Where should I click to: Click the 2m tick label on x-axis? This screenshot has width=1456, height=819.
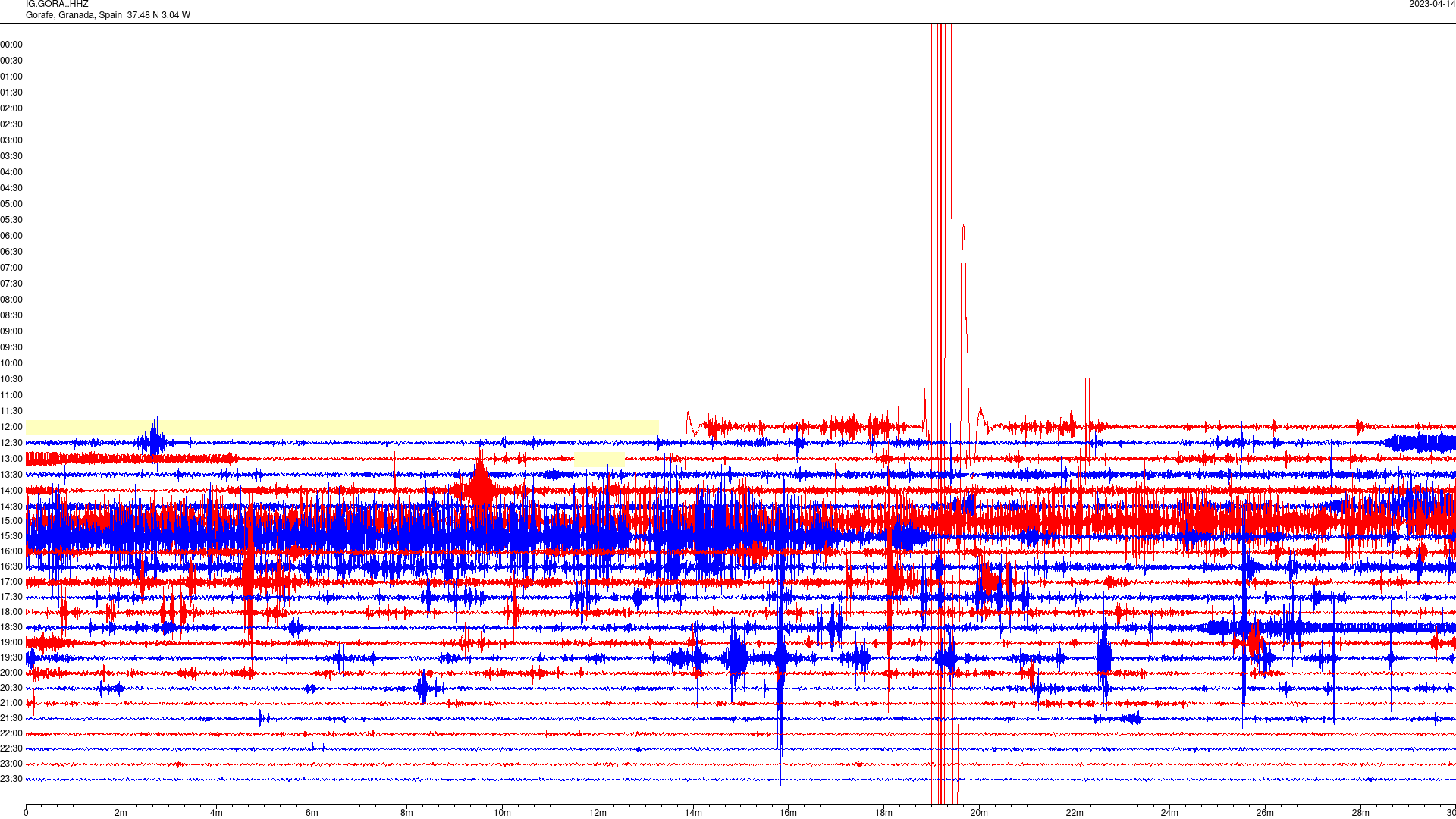121,813
